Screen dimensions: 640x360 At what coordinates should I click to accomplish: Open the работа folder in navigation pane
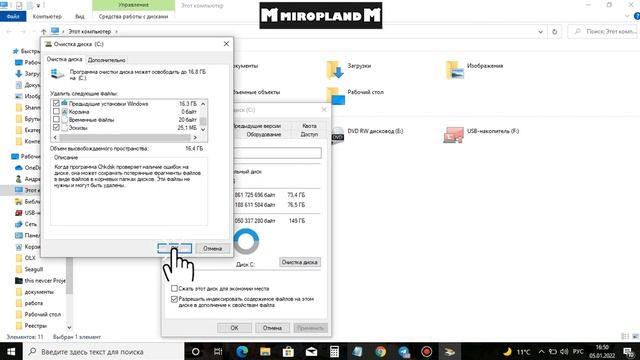29,303
